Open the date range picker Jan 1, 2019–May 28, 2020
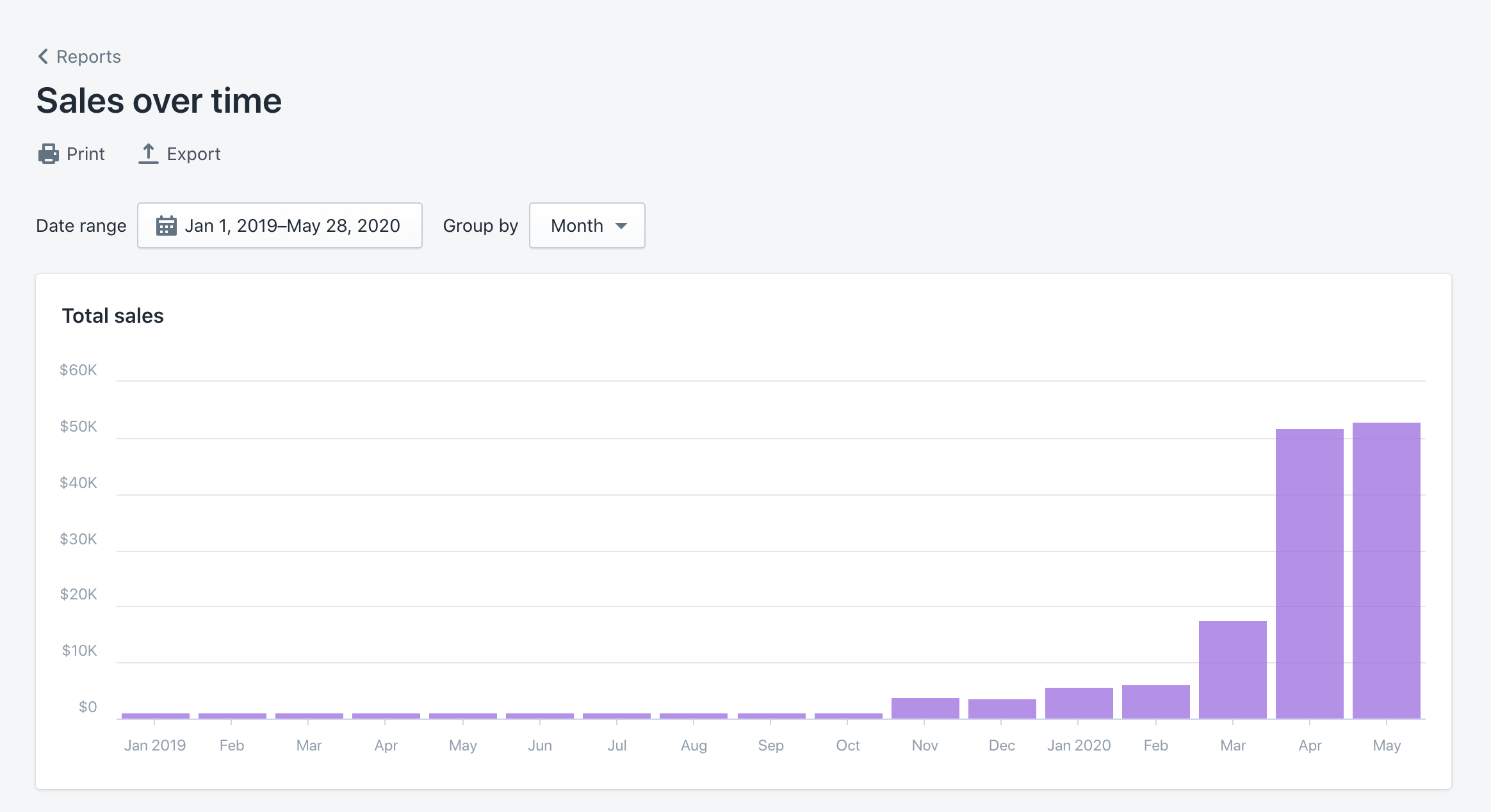1491x812 pixels. pyautogui.click(x=280, y=225)
